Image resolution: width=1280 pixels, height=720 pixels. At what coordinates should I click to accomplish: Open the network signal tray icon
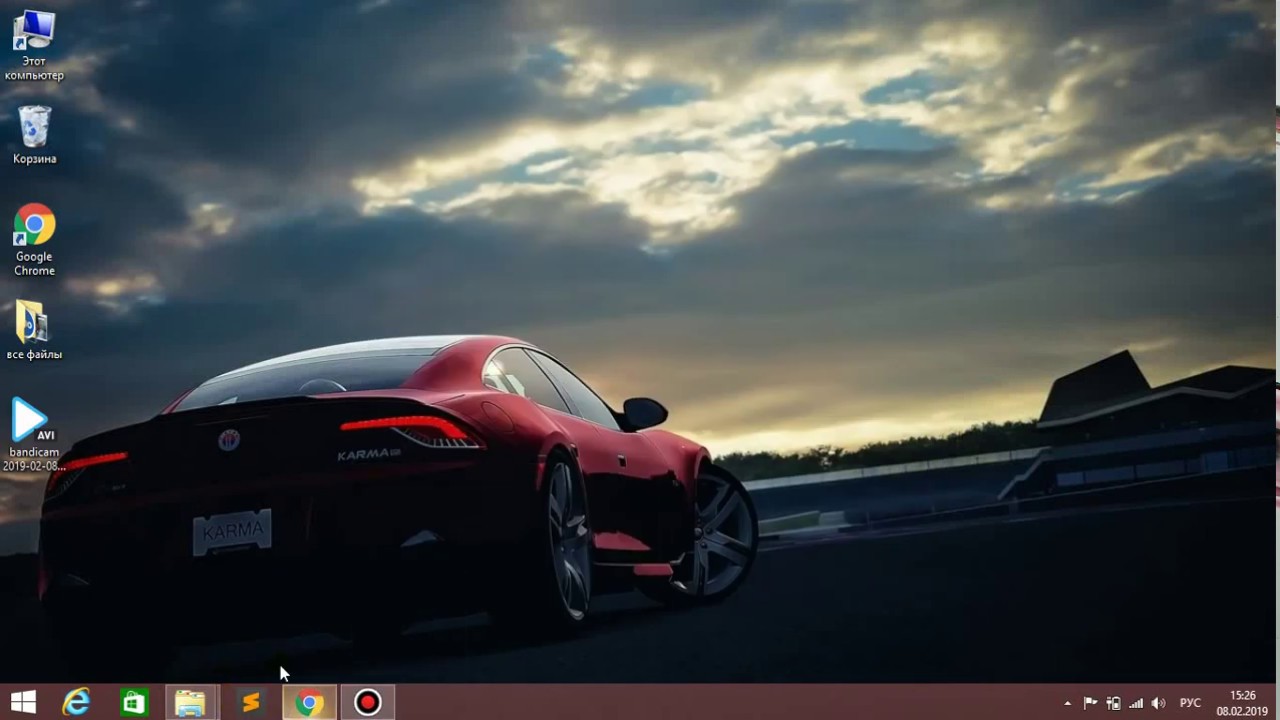point(1135,703)
